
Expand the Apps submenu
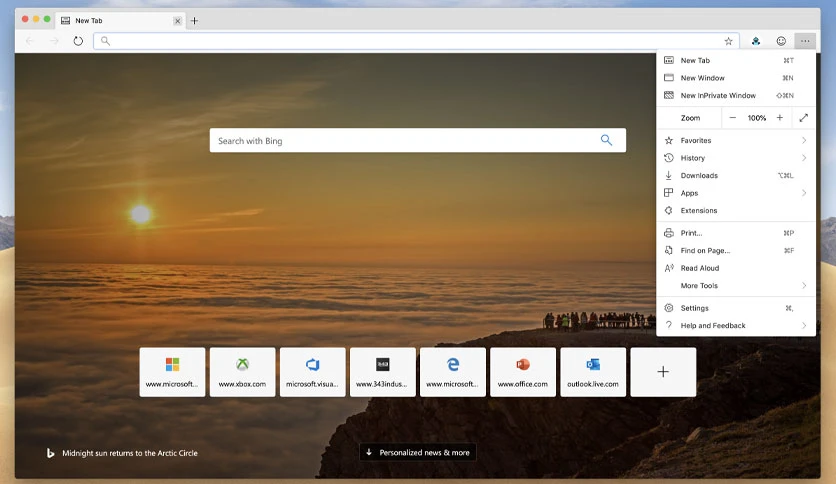[736, 193]
